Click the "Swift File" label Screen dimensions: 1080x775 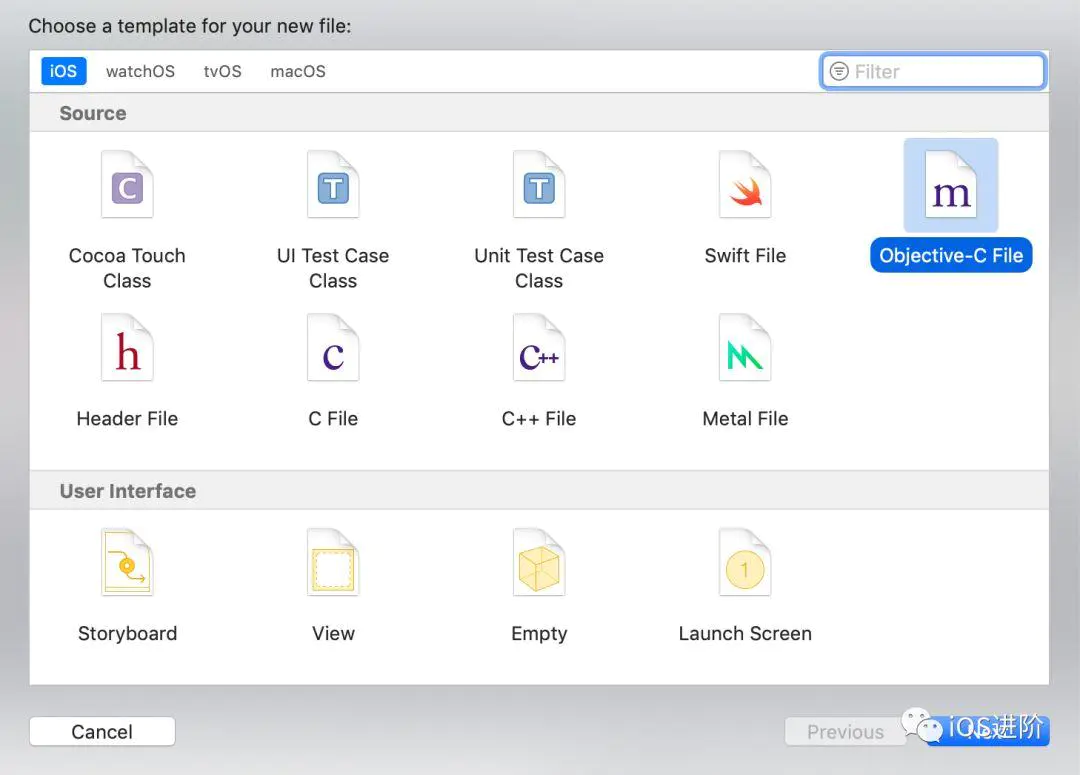(745, 256)
